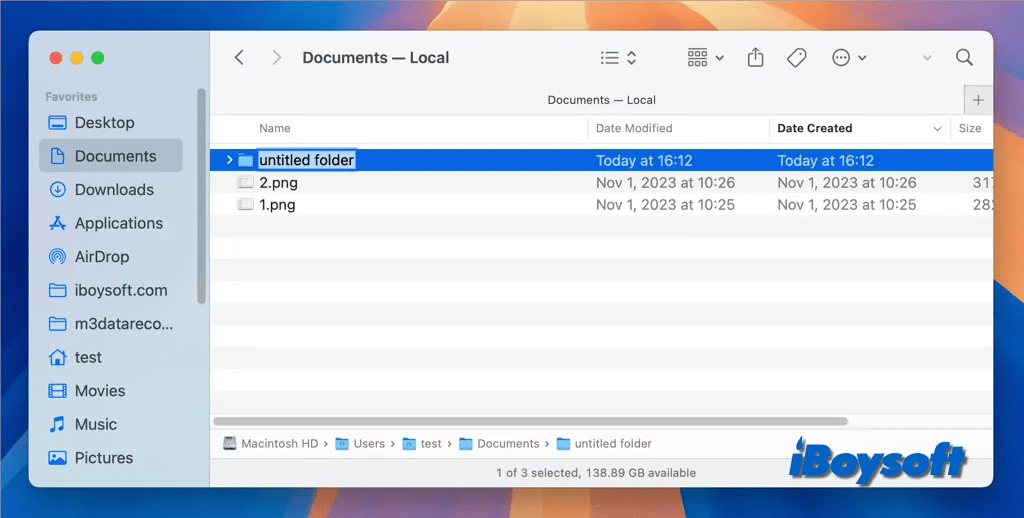The width and height of the screenshot is (1024, 518).
Task: Open the iboysoft.com sidebar folder
Action: [x=121, y=291]
